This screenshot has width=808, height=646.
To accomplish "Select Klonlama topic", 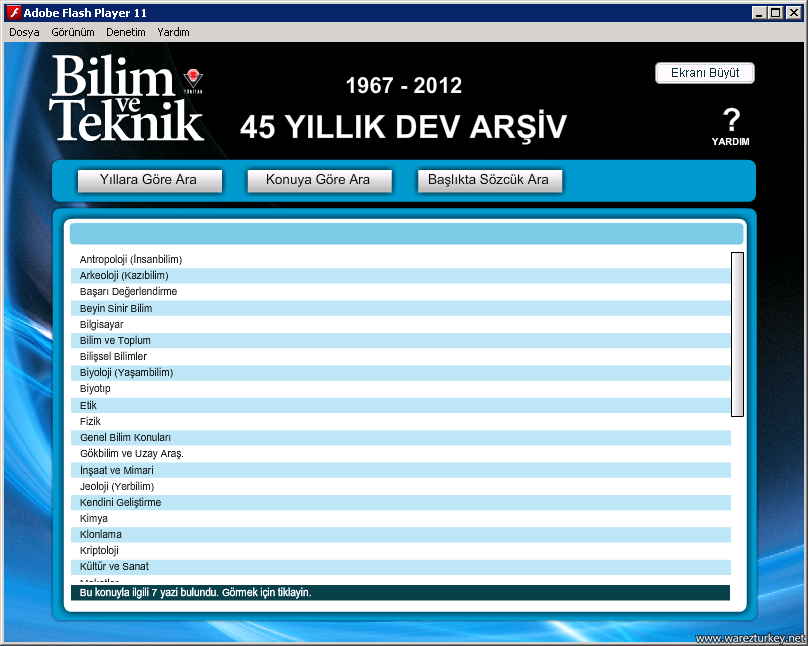I will (401, 535).
